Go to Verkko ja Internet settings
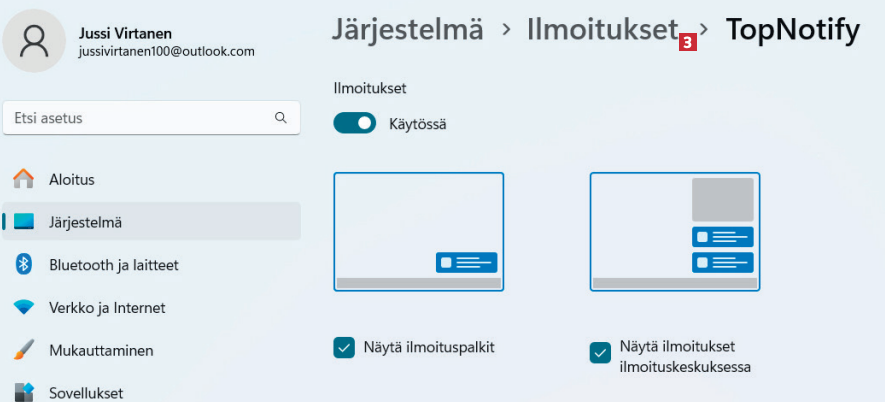Image resolution: width=885 pixels, height=402 pixels. [107, 308]
